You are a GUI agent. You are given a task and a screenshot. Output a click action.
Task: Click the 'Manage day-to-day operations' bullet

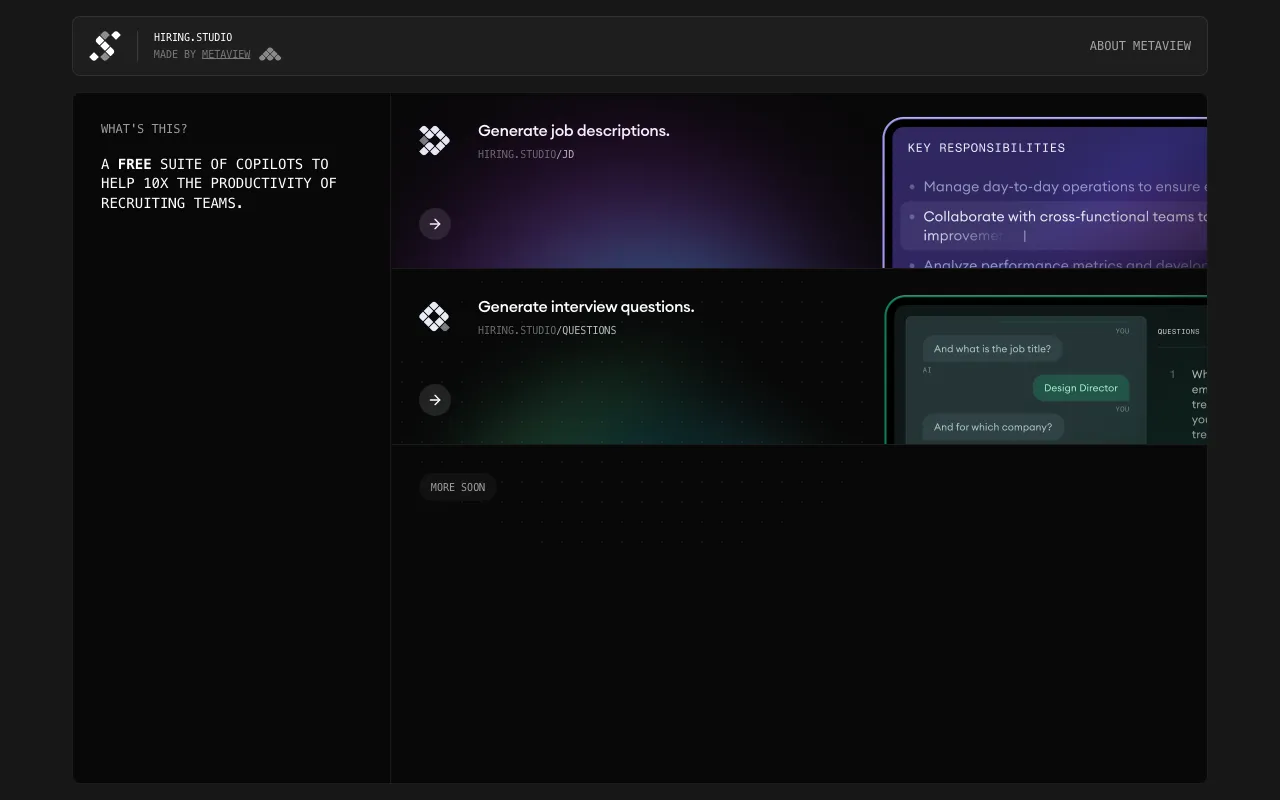pyautogui.click(x=1058, y=187)
